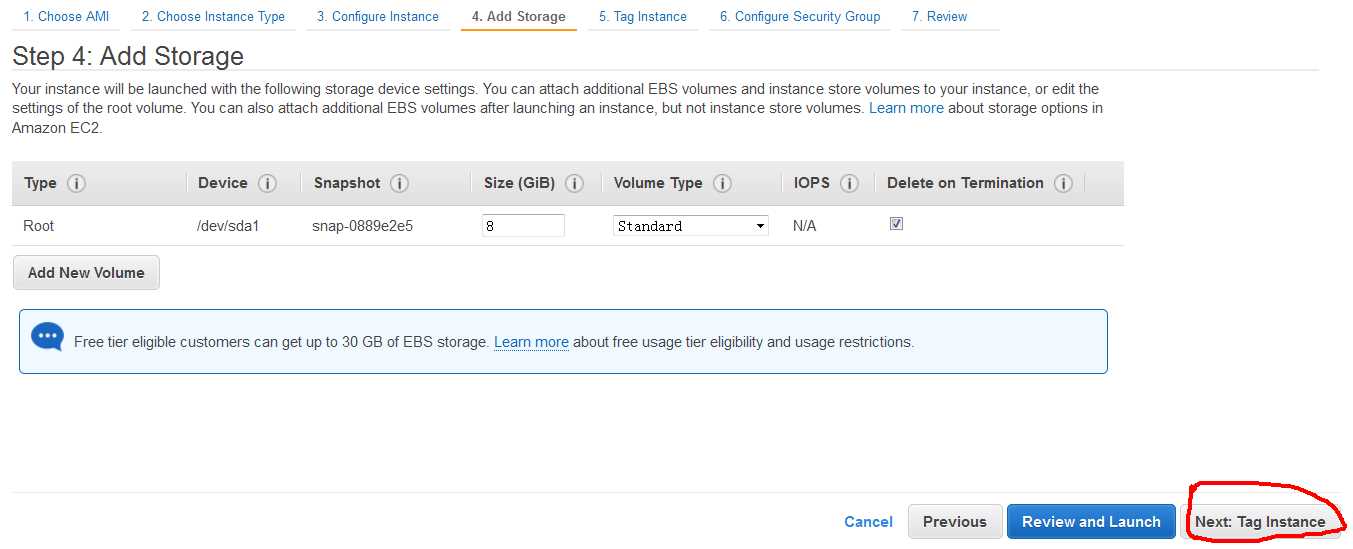The height and width of the screenshot is (549, 1353).
Task: Click the Next: Tag Instance button
Action: click(1260, 522)
